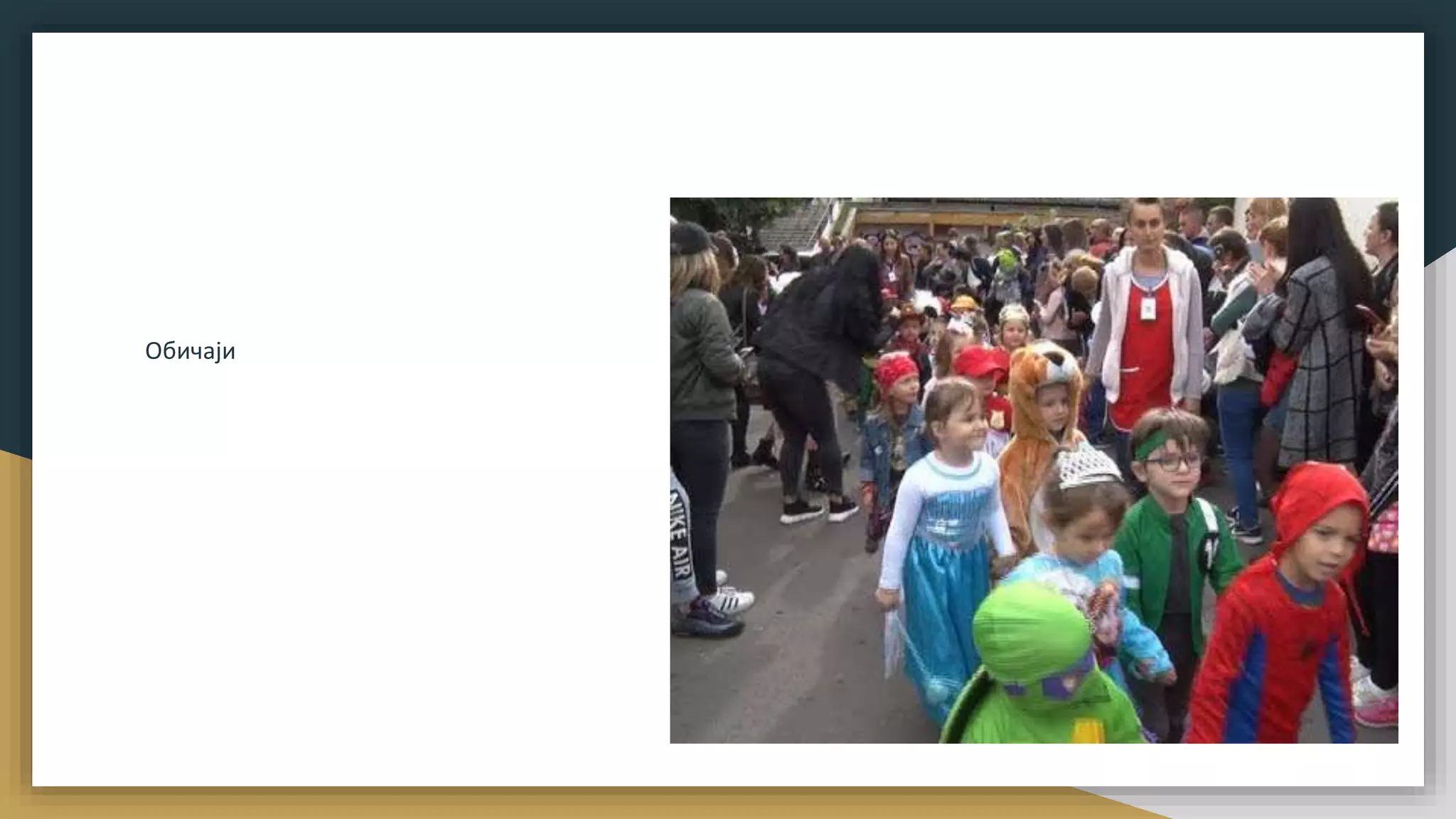Click the "Обичаји" text on the slide
This screenshot has width=1456, height=819.
190,350
